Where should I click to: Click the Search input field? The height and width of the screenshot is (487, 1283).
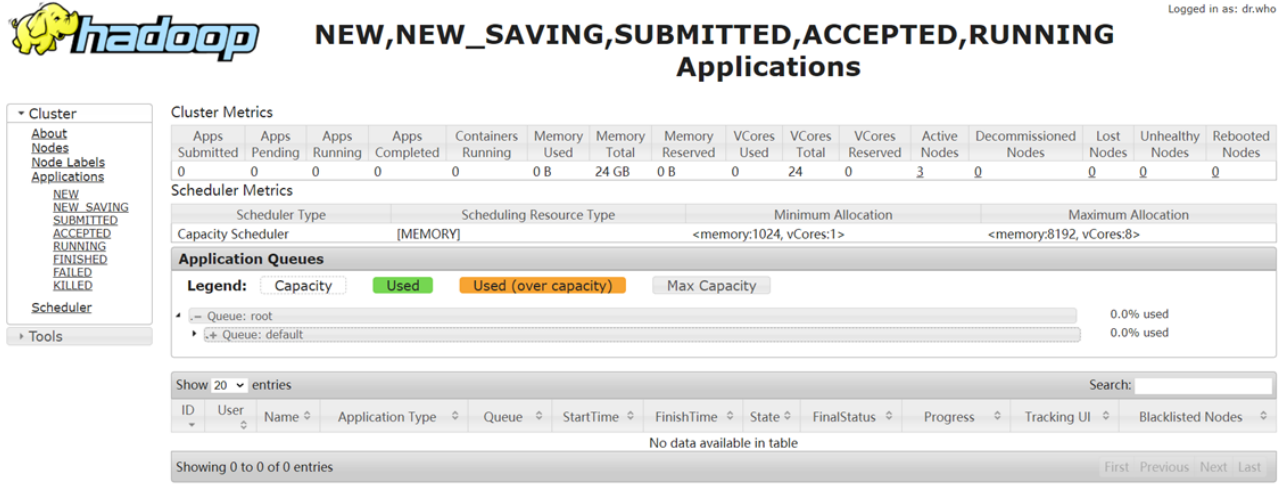(x=1203, y=385)
